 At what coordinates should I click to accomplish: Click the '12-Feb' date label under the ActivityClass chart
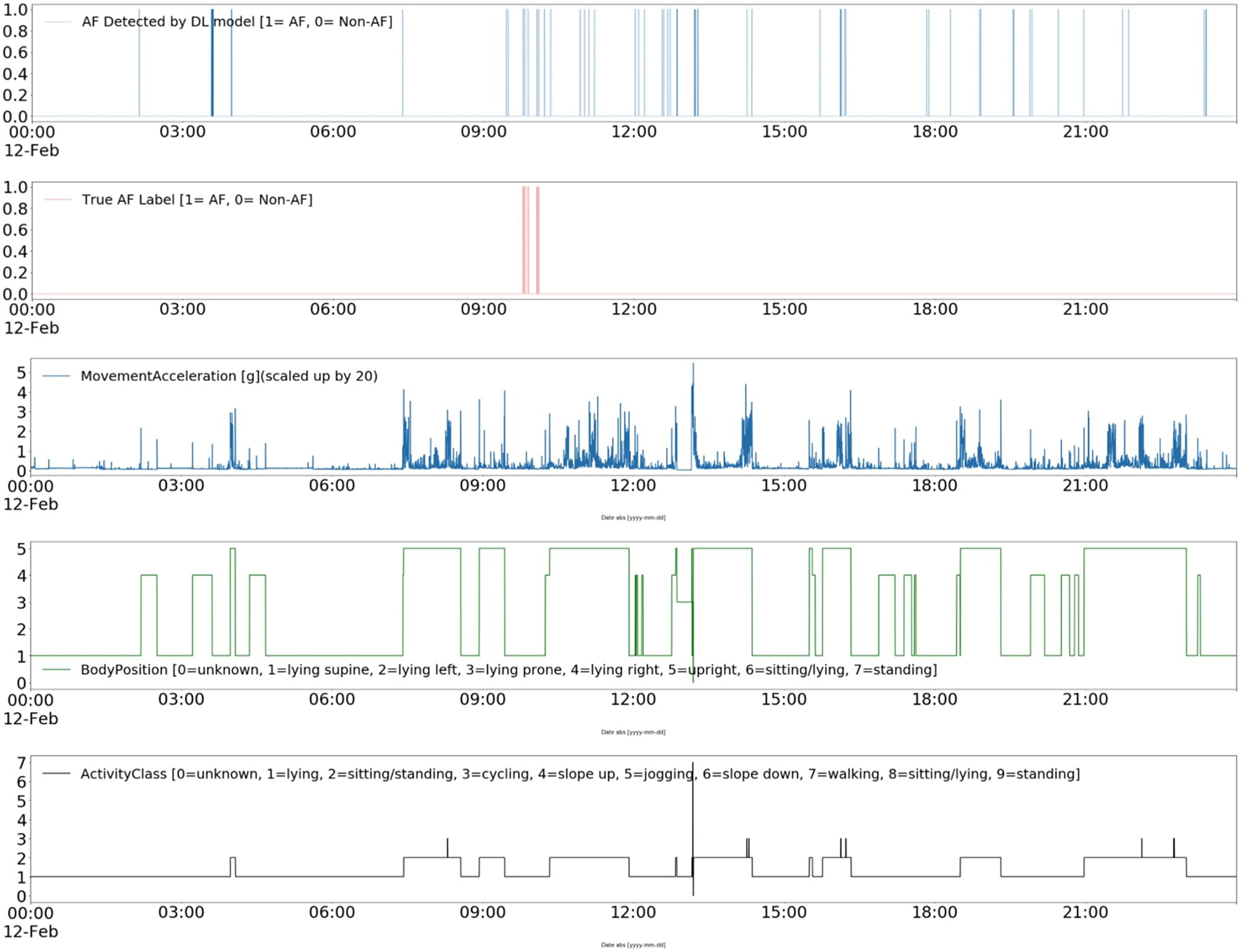31,932
